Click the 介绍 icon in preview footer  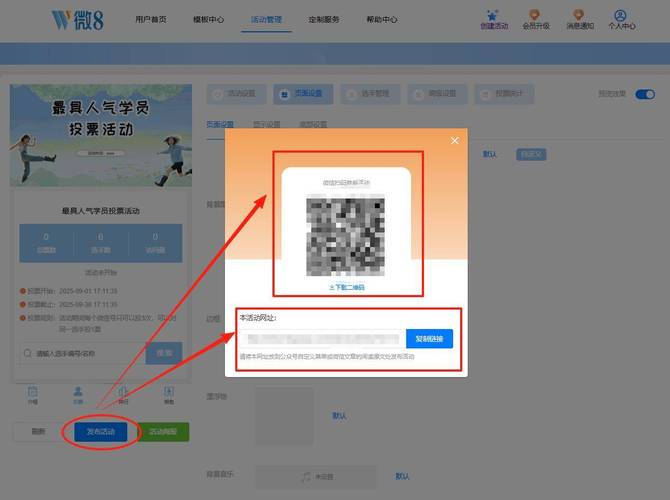[x=33, y=393]
